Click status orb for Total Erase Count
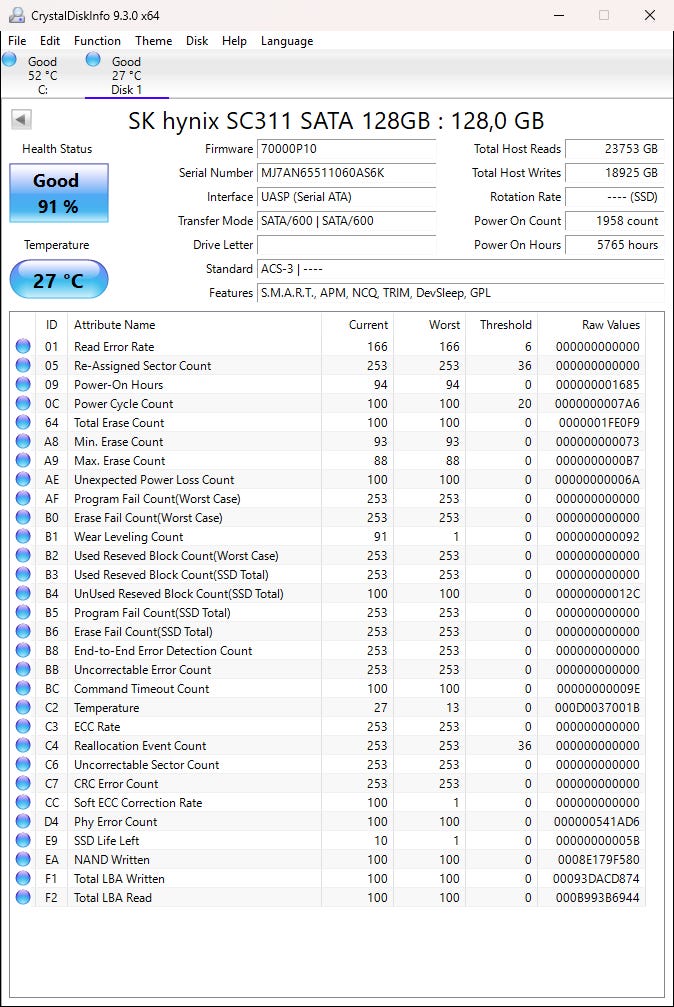 click(23, 423)
